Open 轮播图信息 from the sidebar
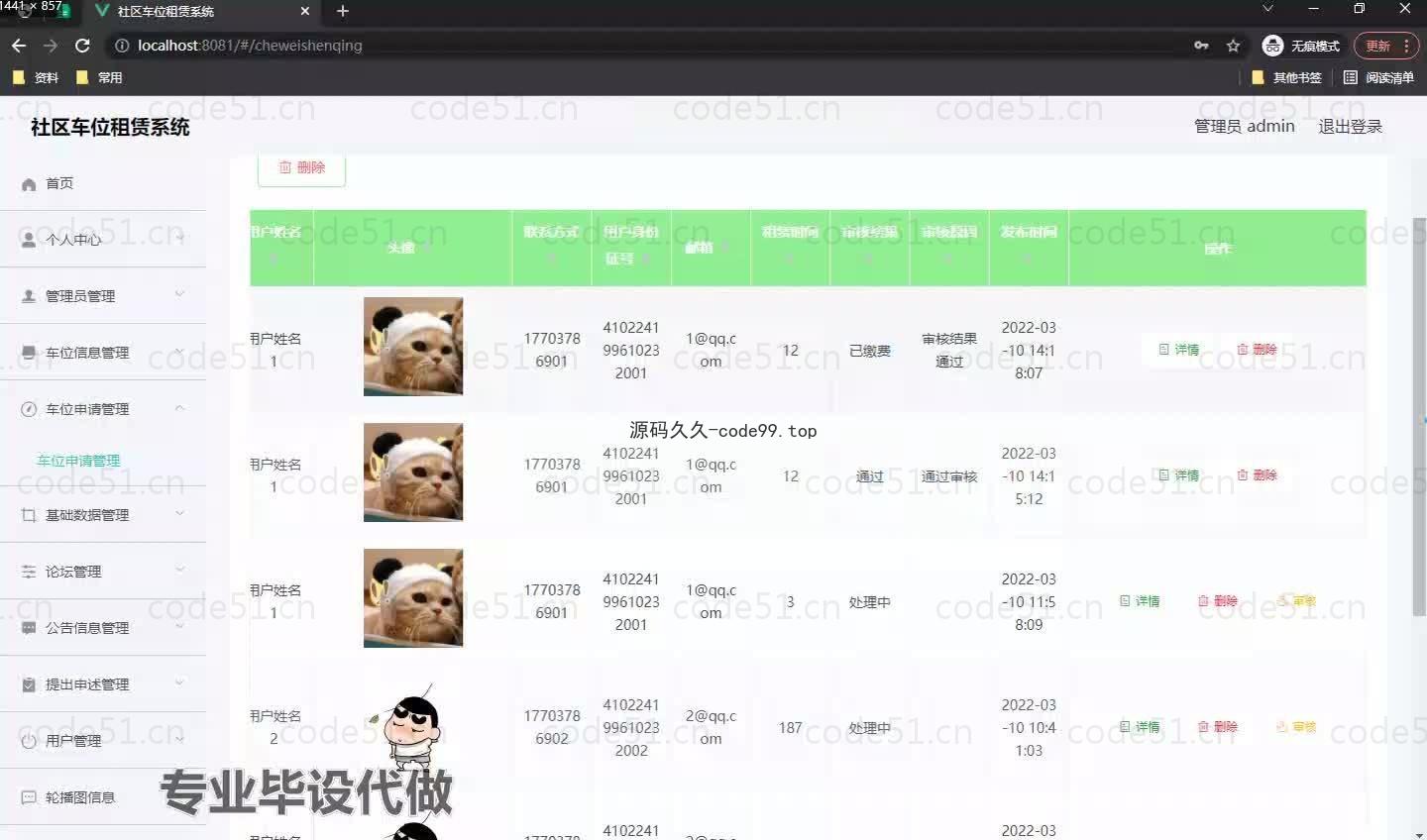This screenshot has width=1427, height=840. (x=80, y=797)
